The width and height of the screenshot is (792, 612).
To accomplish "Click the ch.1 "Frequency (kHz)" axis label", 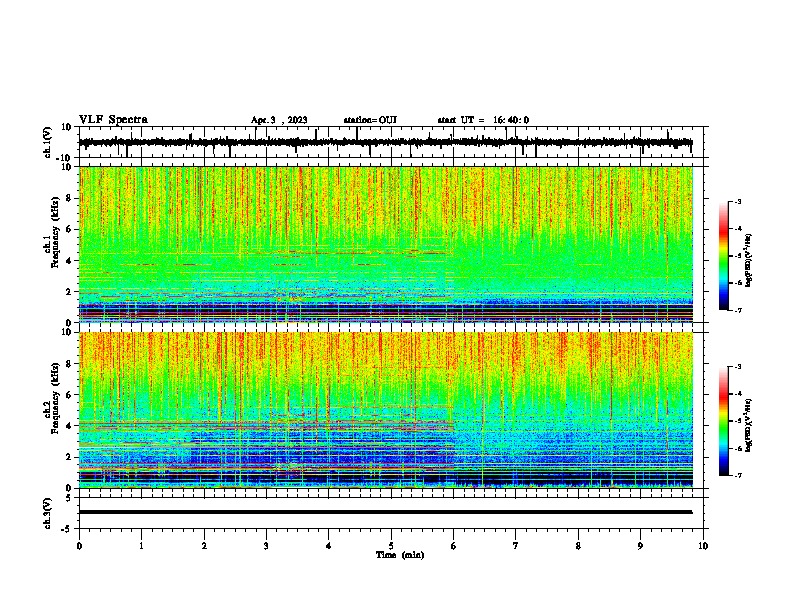I will [x=55, y=232].
